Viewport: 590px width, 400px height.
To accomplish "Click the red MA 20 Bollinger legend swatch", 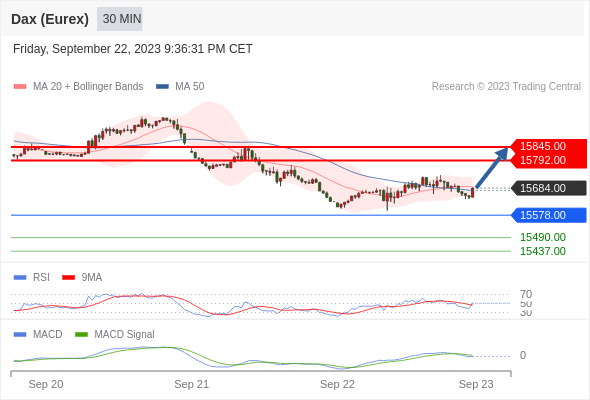I will click(20, 87).
